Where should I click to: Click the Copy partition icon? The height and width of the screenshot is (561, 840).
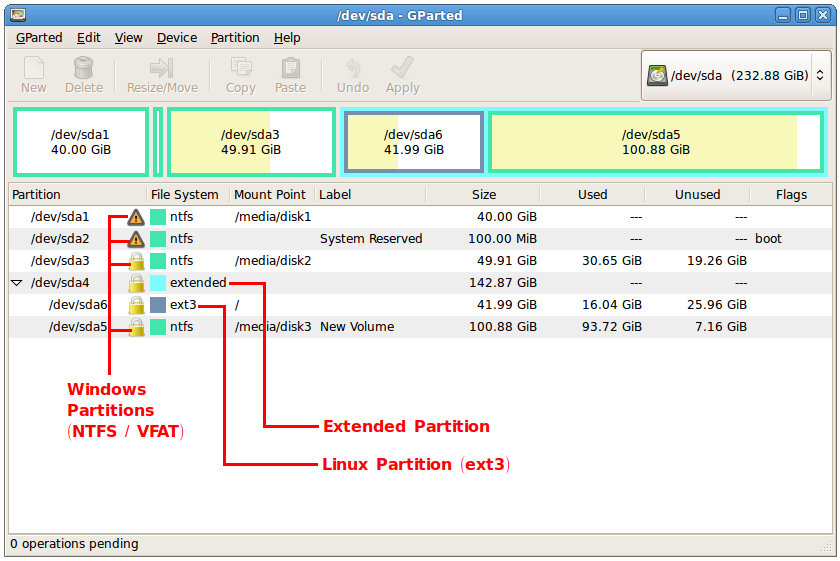(241, 68)
